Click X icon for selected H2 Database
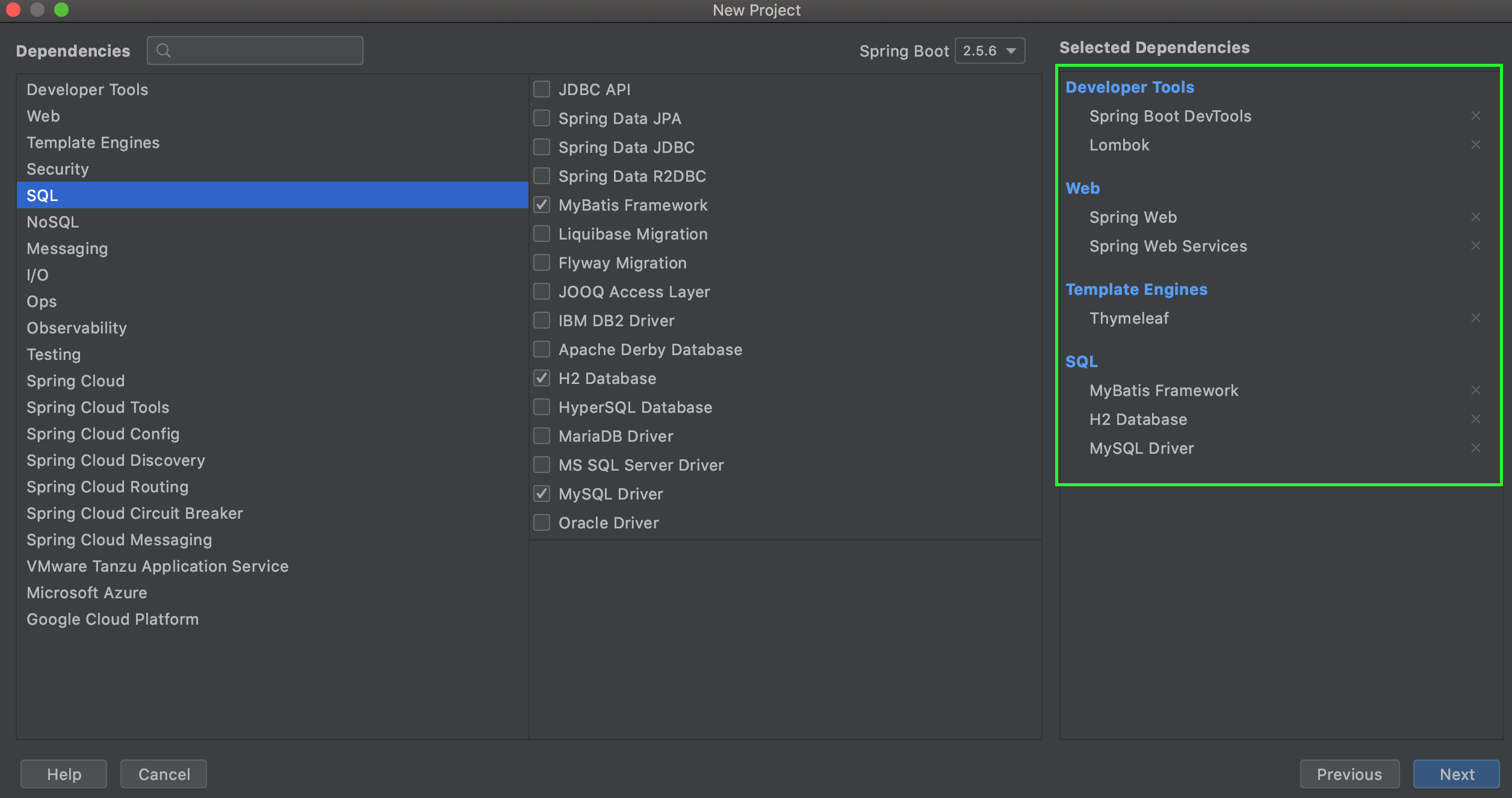The width and height of the screenshot is (1512, 798). (x=1475, y=419)
